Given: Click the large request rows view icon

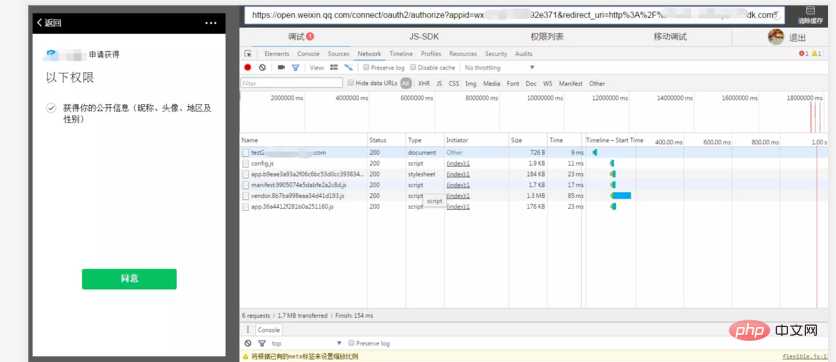Looking at the screenshot, I should pos(334,68).
